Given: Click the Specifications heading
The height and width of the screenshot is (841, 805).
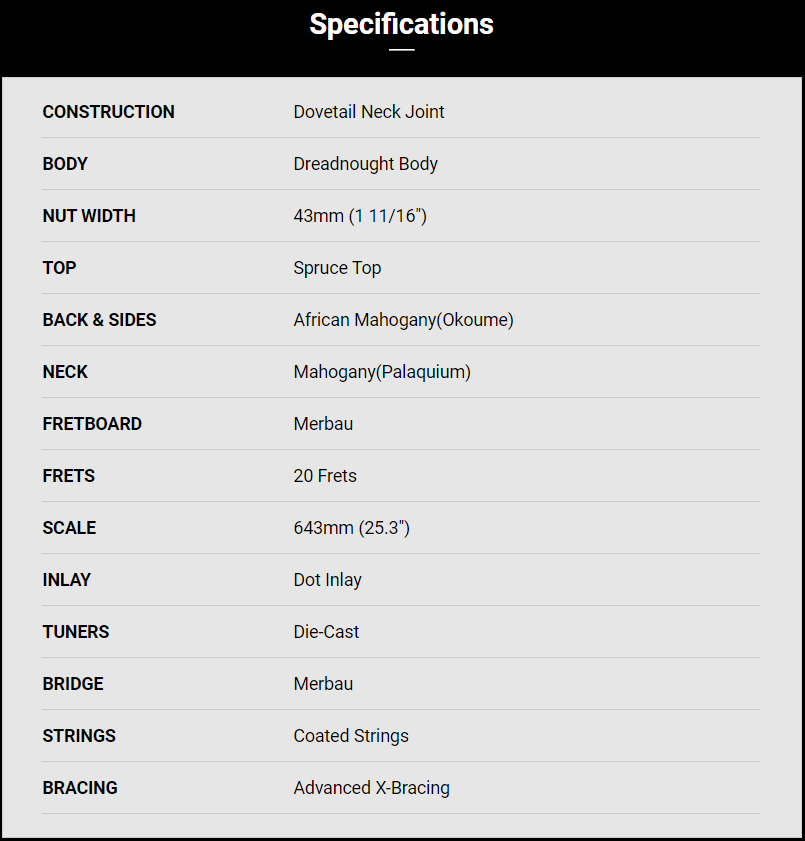Looking at the screenshot, I should 401,24.
